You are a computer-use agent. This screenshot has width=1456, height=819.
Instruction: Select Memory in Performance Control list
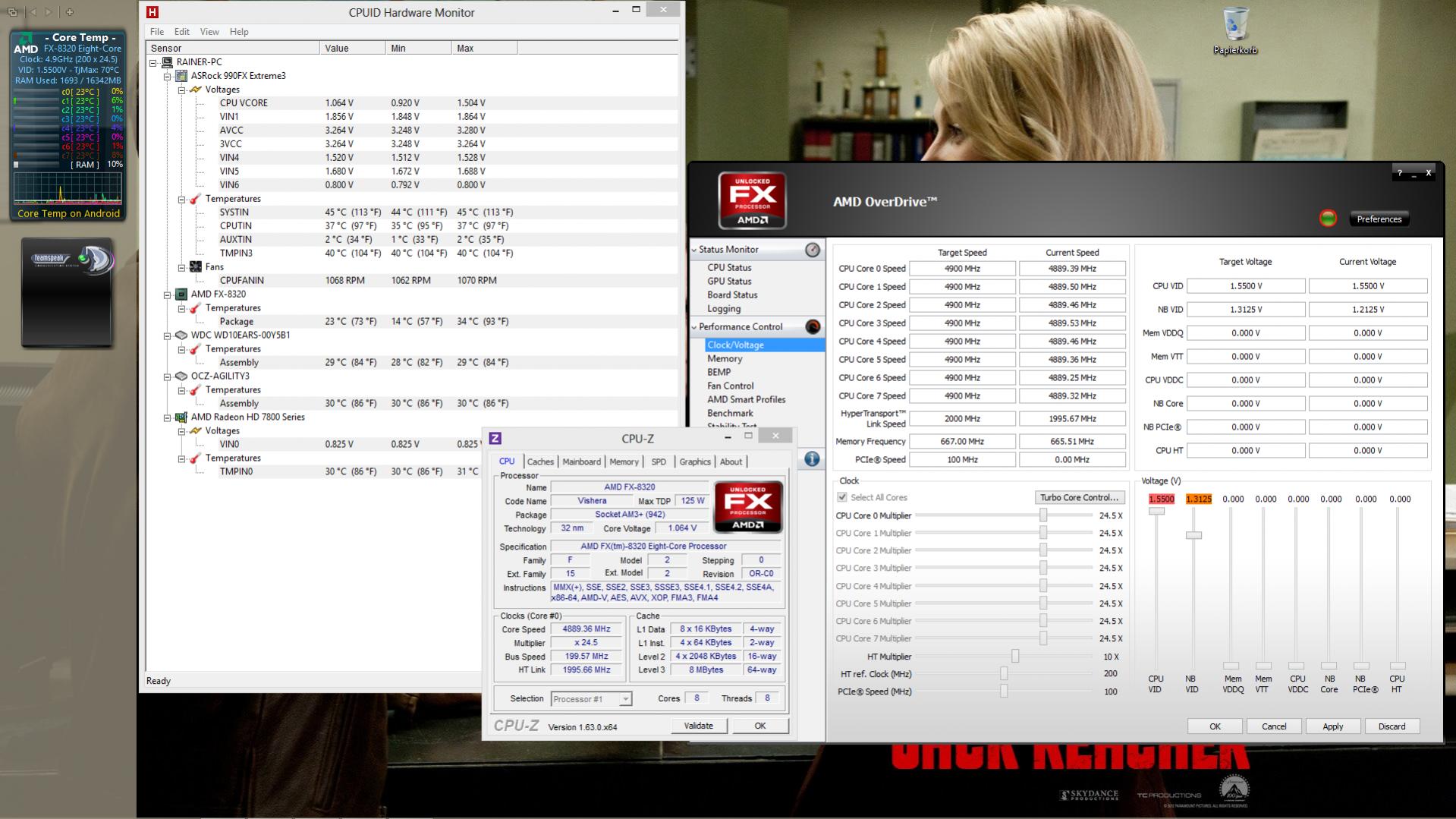[x=725, y=359]
